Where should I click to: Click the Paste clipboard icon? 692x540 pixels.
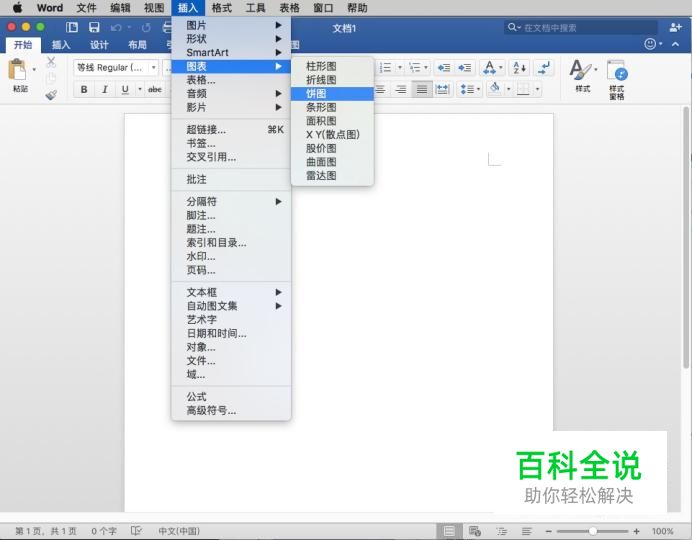pos(18,70)
